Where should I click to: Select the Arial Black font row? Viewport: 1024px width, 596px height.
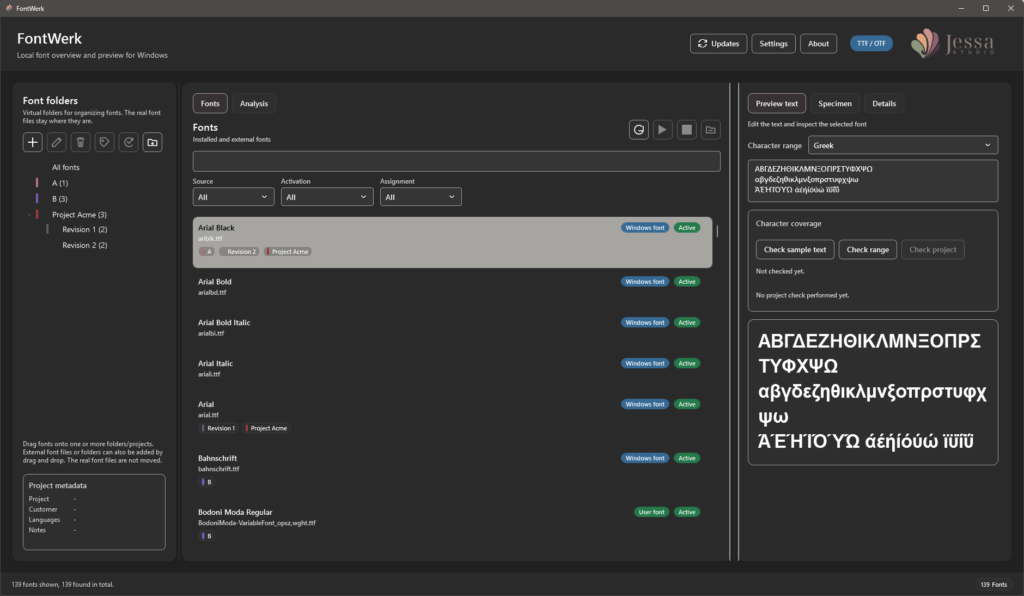pos(452,242)
